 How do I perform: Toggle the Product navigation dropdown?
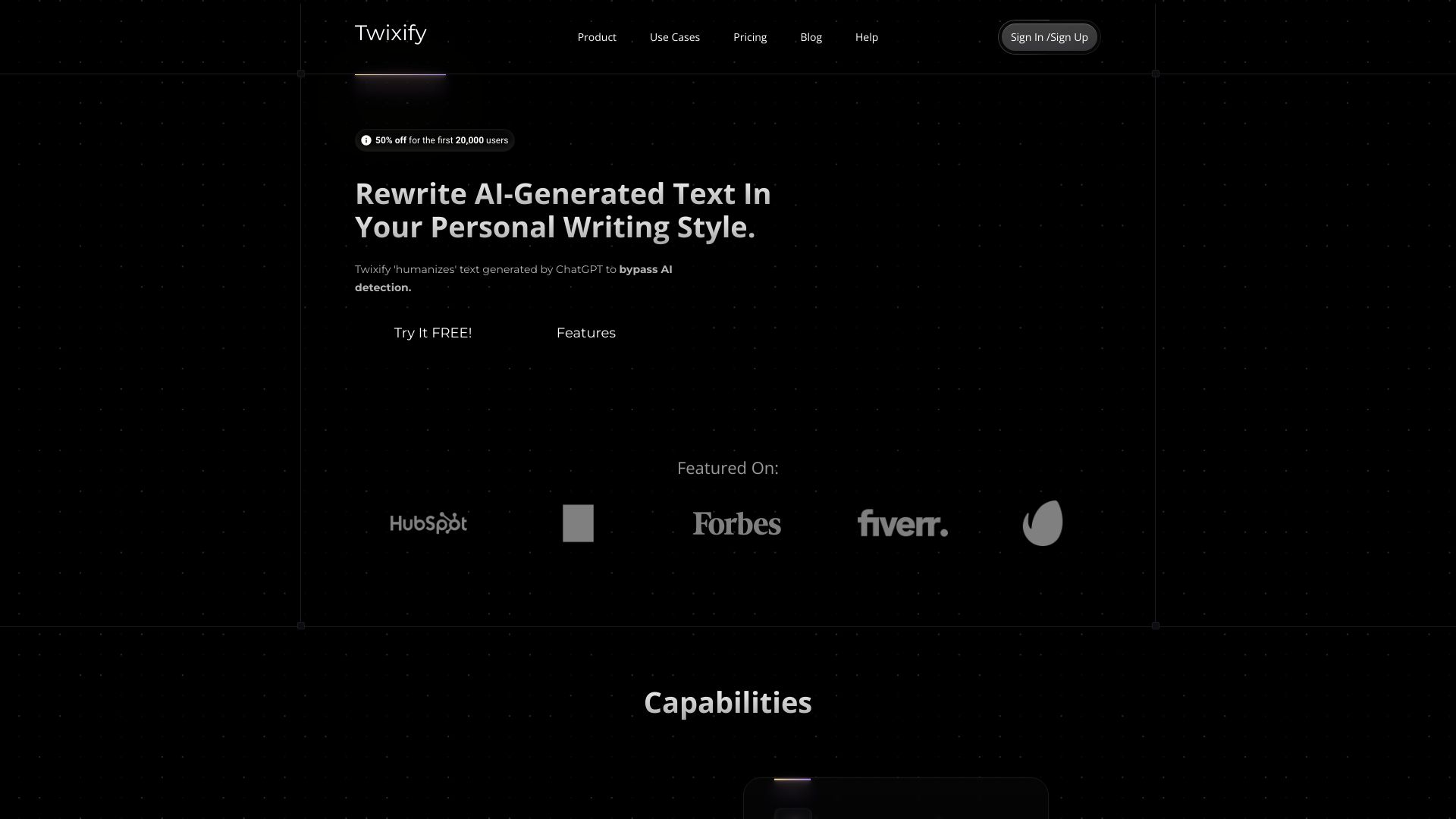(x=597, y=37)
